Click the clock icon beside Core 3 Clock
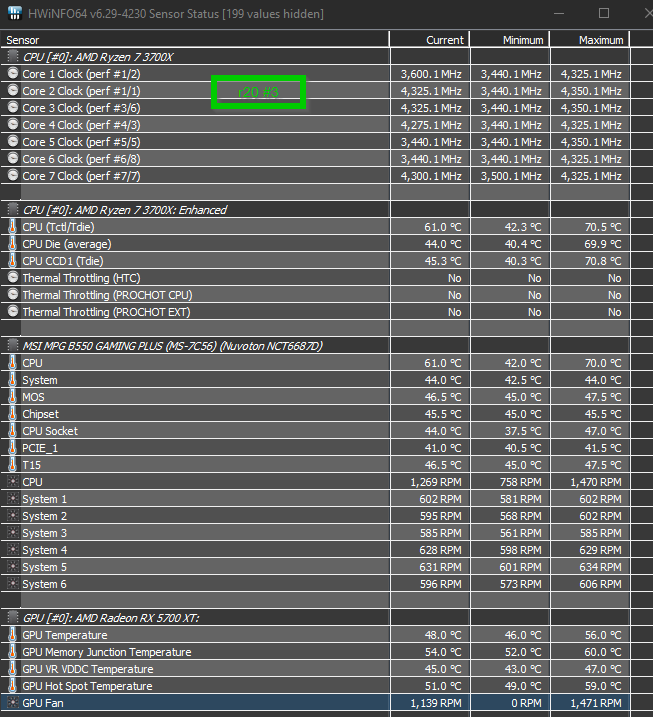The width and height of the screenshot is (653, 717). (x=13, y=107)
